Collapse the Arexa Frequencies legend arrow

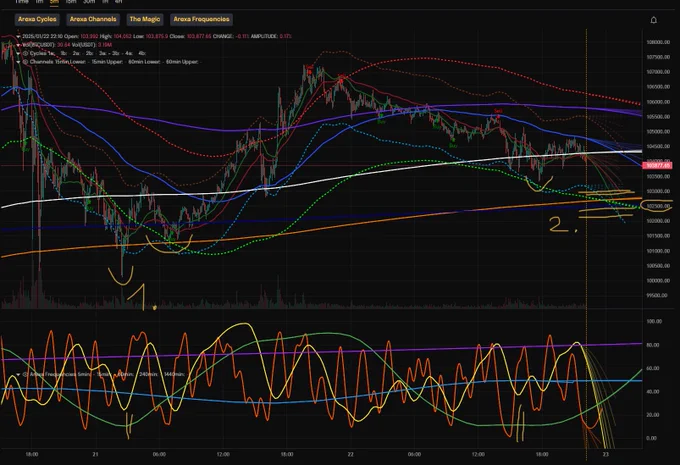pos(18,374)
